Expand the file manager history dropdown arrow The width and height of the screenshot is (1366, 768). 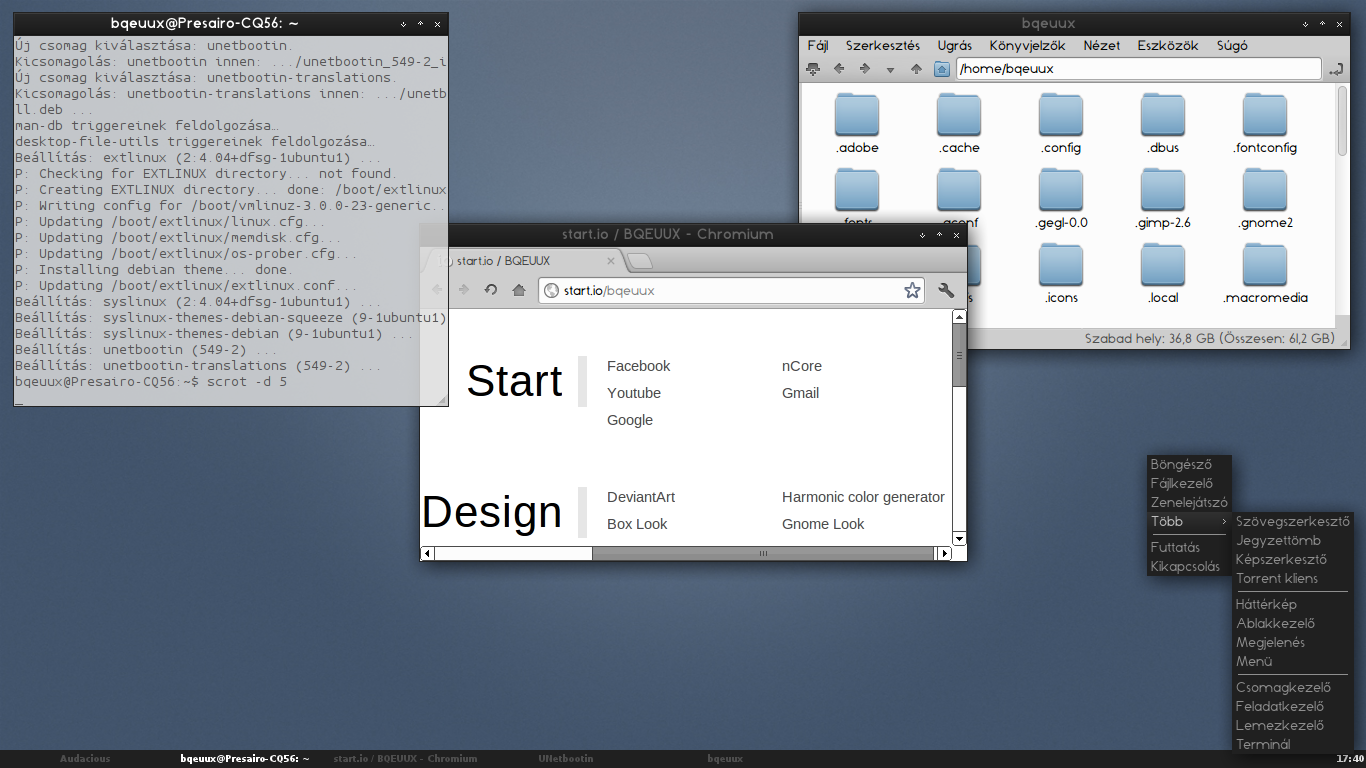[890, 70]
